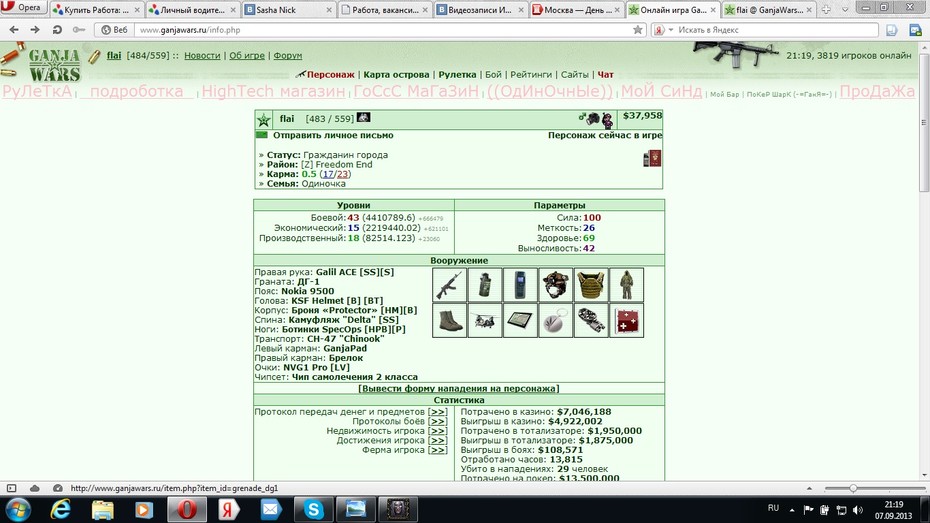Show hidden system tray icons

coord(792,509)
